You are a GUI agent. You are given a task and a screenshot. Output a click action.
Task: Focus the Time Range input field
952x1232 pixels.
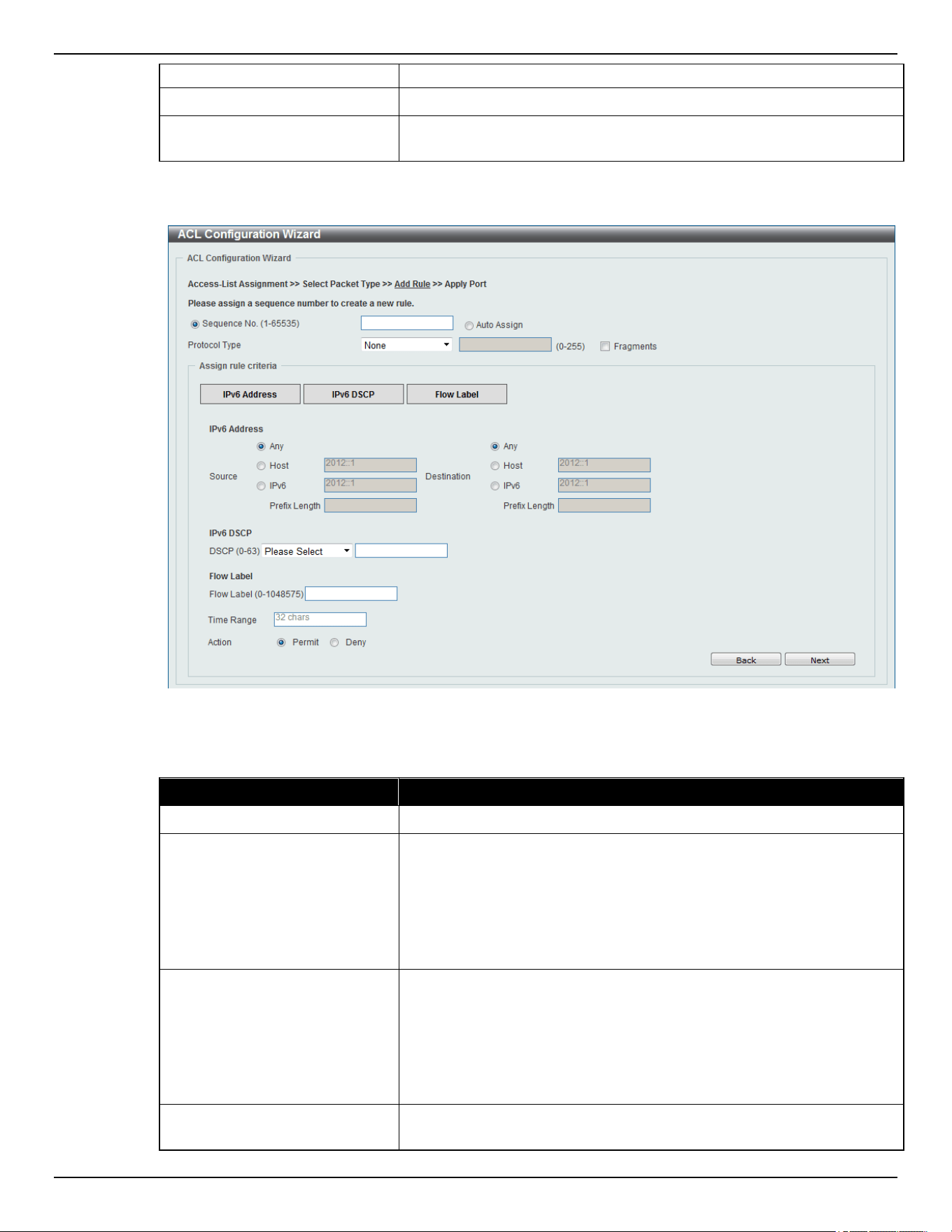point(320,620)
